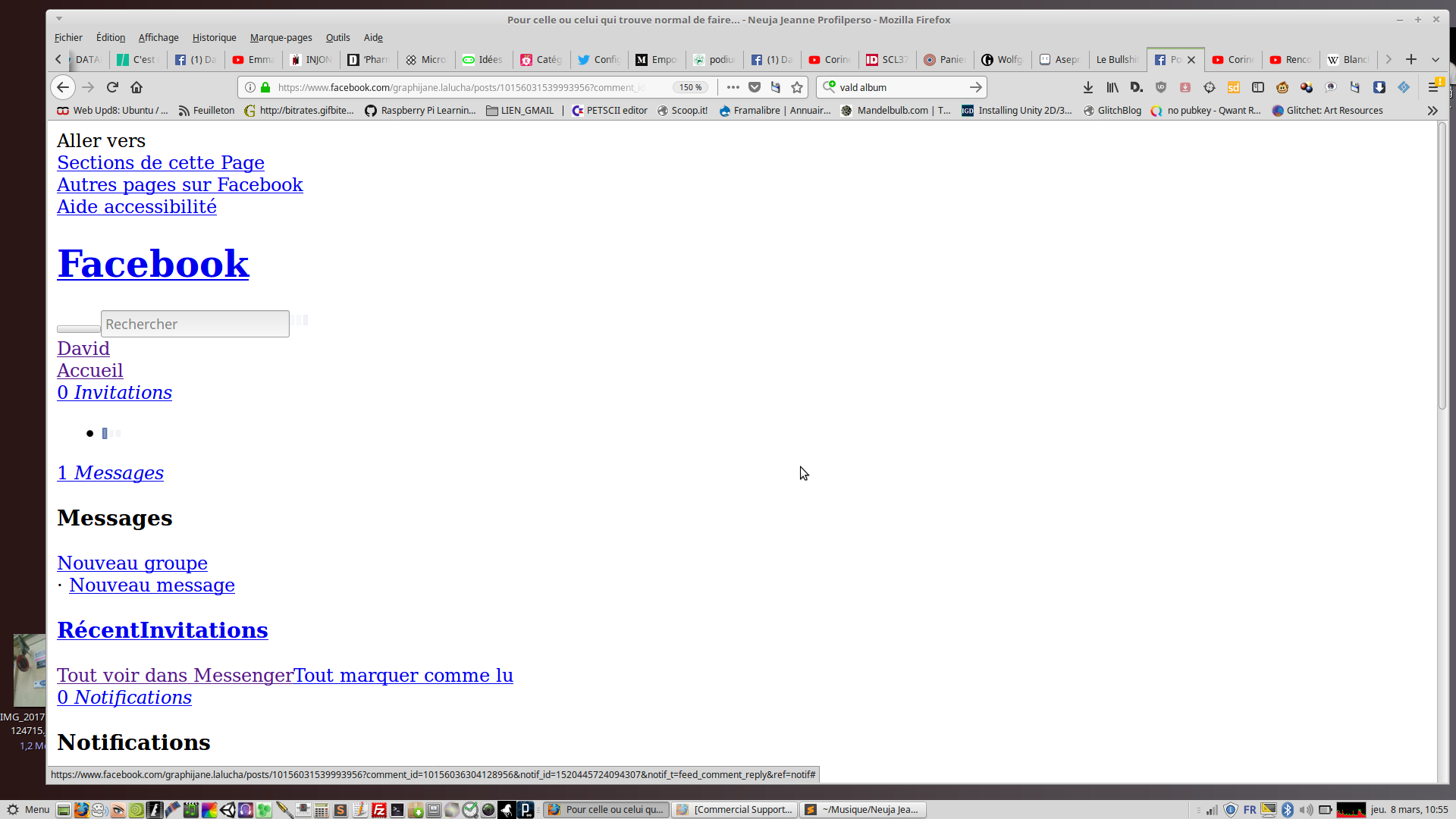Image resolution: width=1456 pixels, height=819 pixels.
Task: Open the Library bookmarks and history icon
Action: pos(1112,87)
